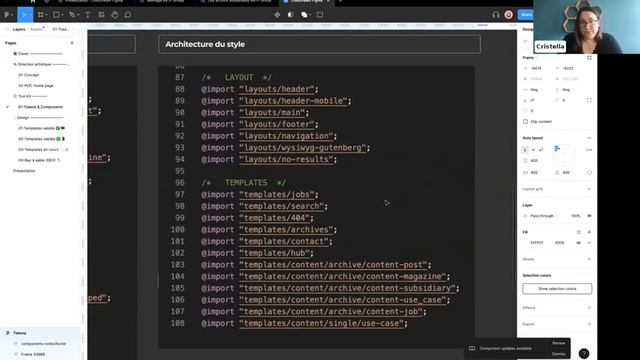
Task: Open the Figma main menu icon
Action: (x=7, y=15)
